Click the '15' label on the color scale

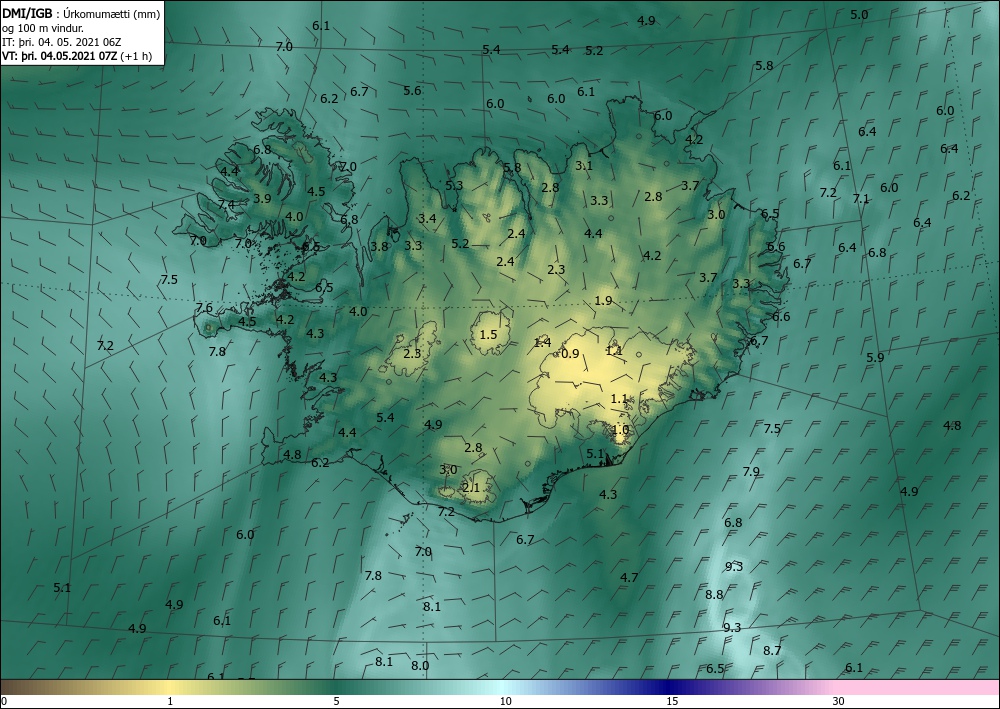point(672,701)
